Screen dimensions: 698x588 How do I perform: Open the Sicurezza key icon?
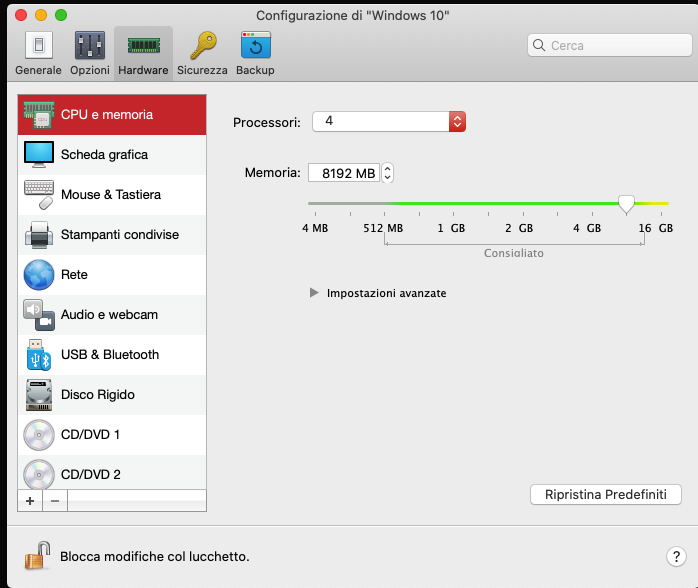click(x=203, y=45)
